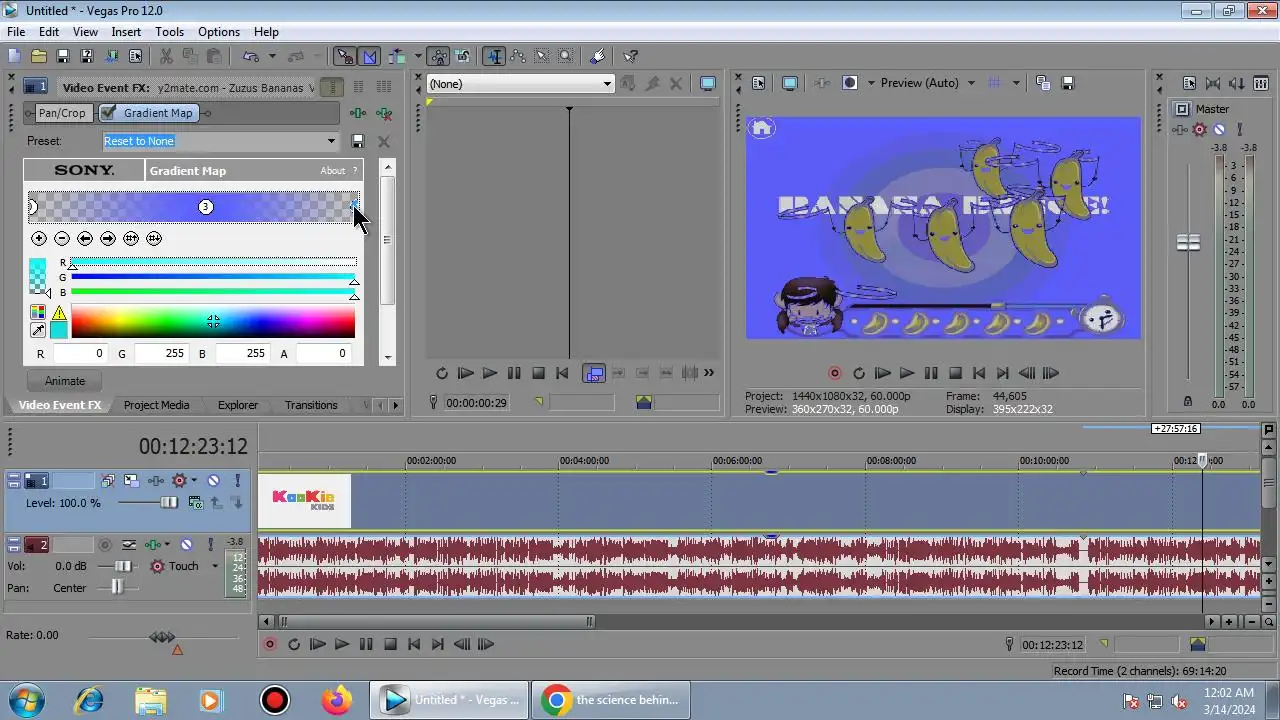The width and height of the screenshot is (1280, 720).
Task: Select previous gradient control point arrow
Action: 85,239
